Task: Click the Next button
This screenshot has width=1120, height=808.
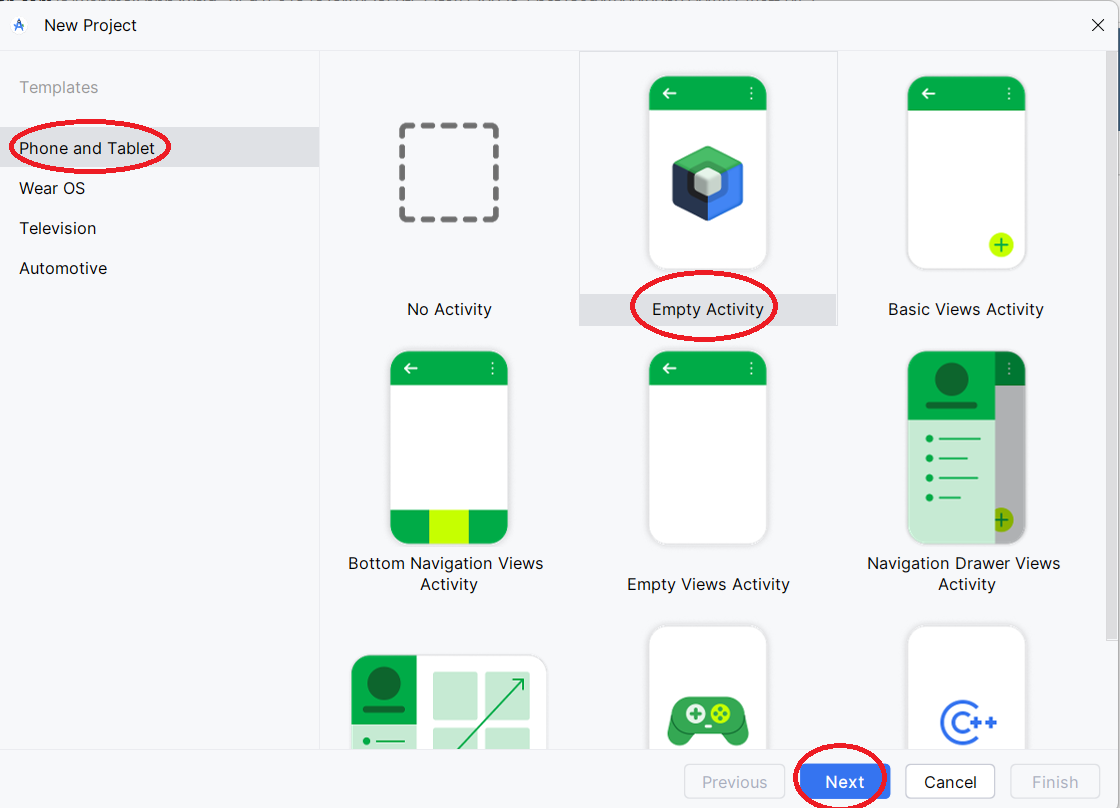Action: click(844, 782)
